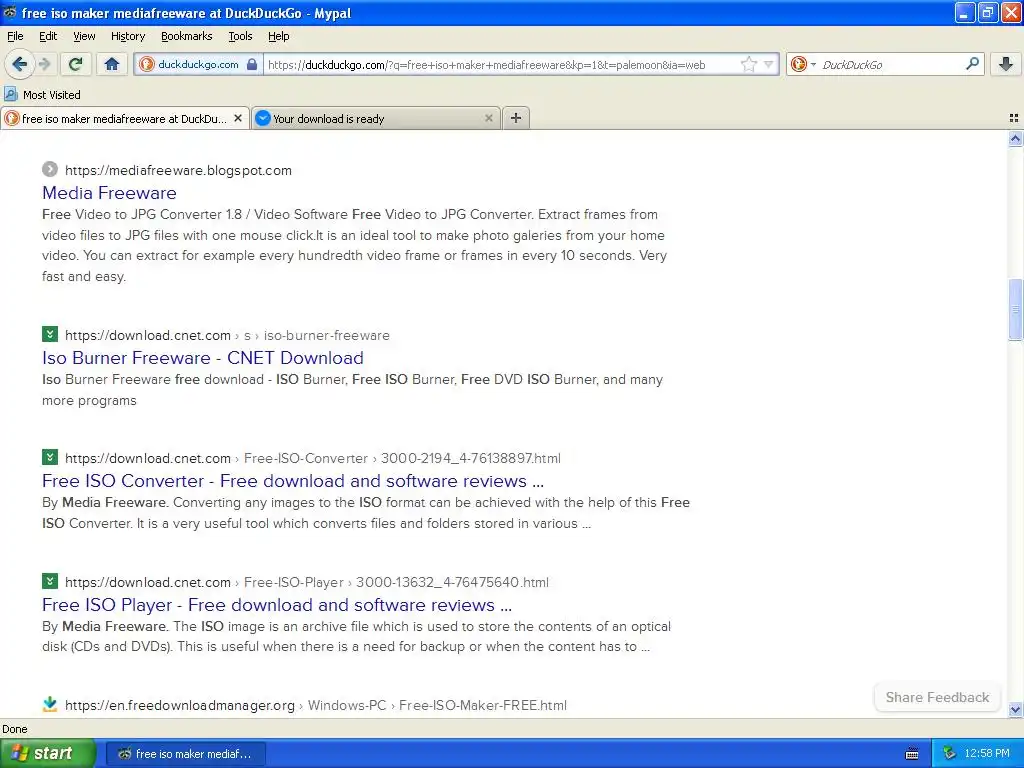Click the CNET favicon beside iso-burner-freeware
Screen dimensions: 1024x768
click(x=50, y=334)
